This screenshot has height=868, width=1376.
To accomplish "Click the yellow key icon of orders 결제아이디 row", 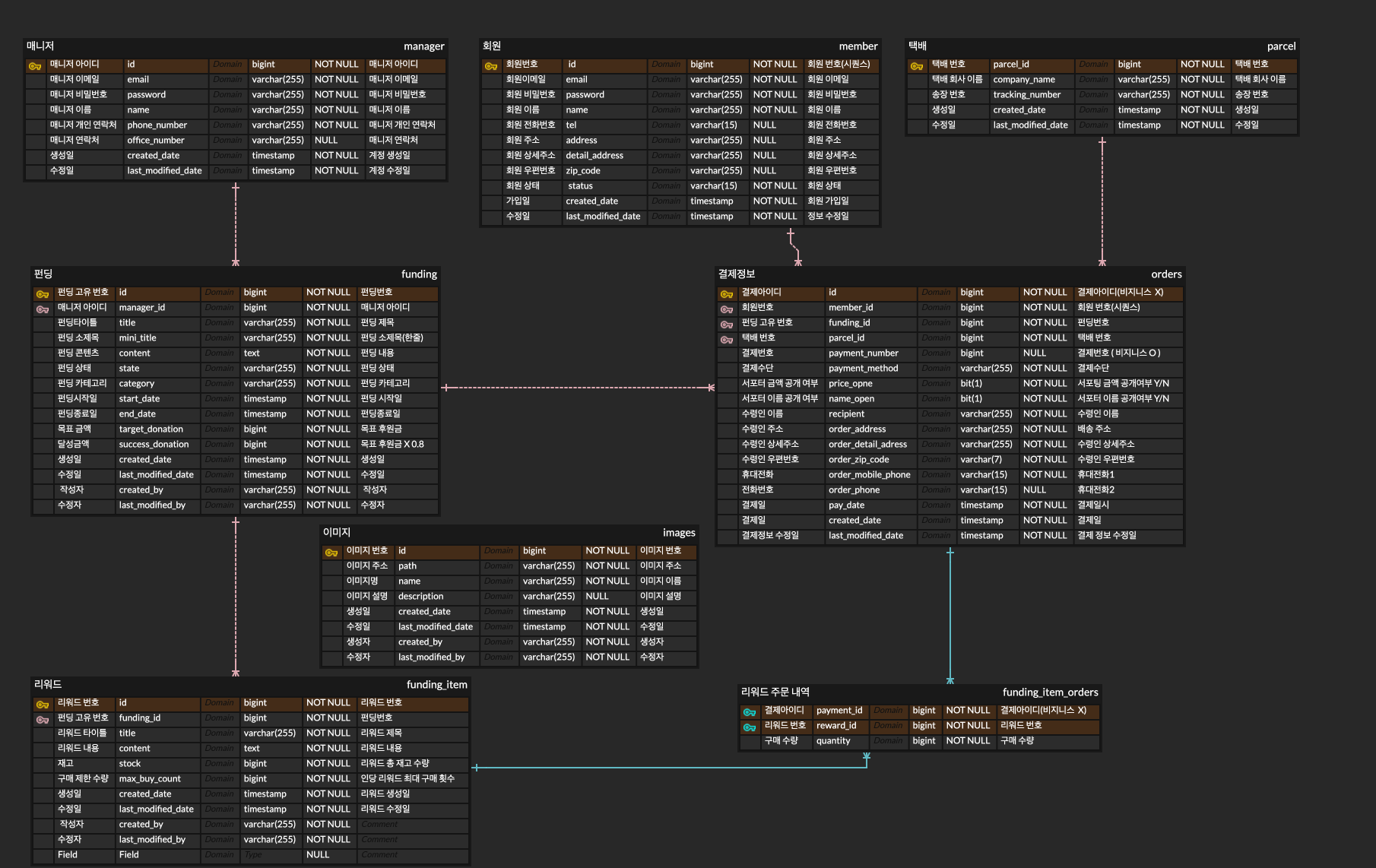I will click(727, 294).
